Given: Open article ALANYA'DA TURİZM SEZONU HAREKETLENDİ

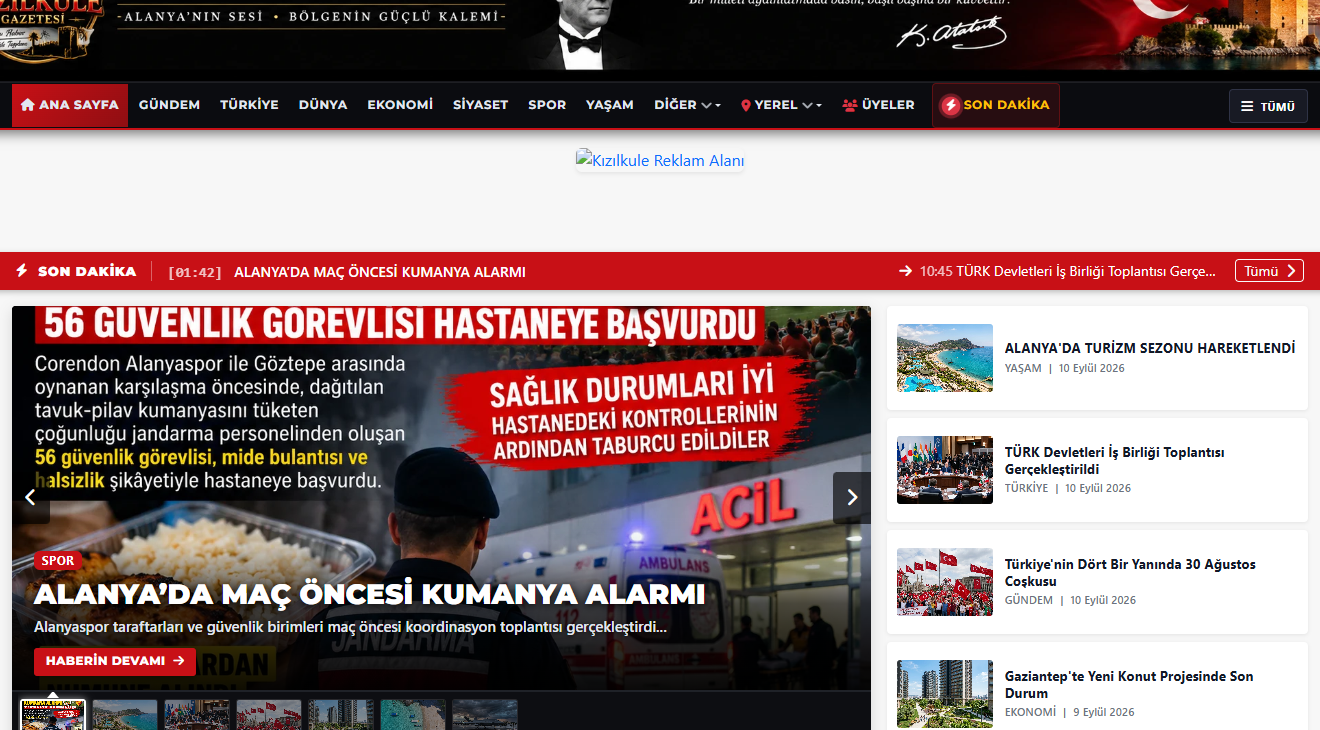Looking at the screenshot, I should tap(1150, 349).
